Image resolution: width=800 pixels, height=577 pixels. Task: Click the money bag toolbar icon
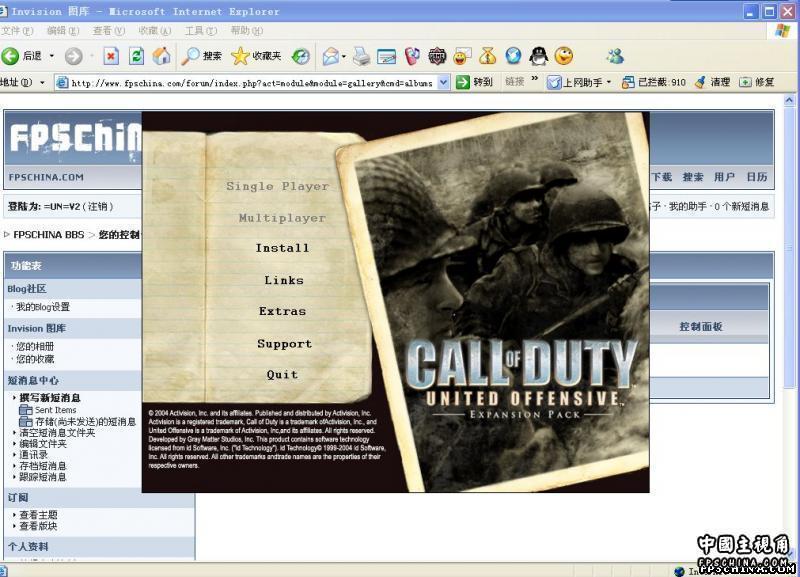coord(487,56)
